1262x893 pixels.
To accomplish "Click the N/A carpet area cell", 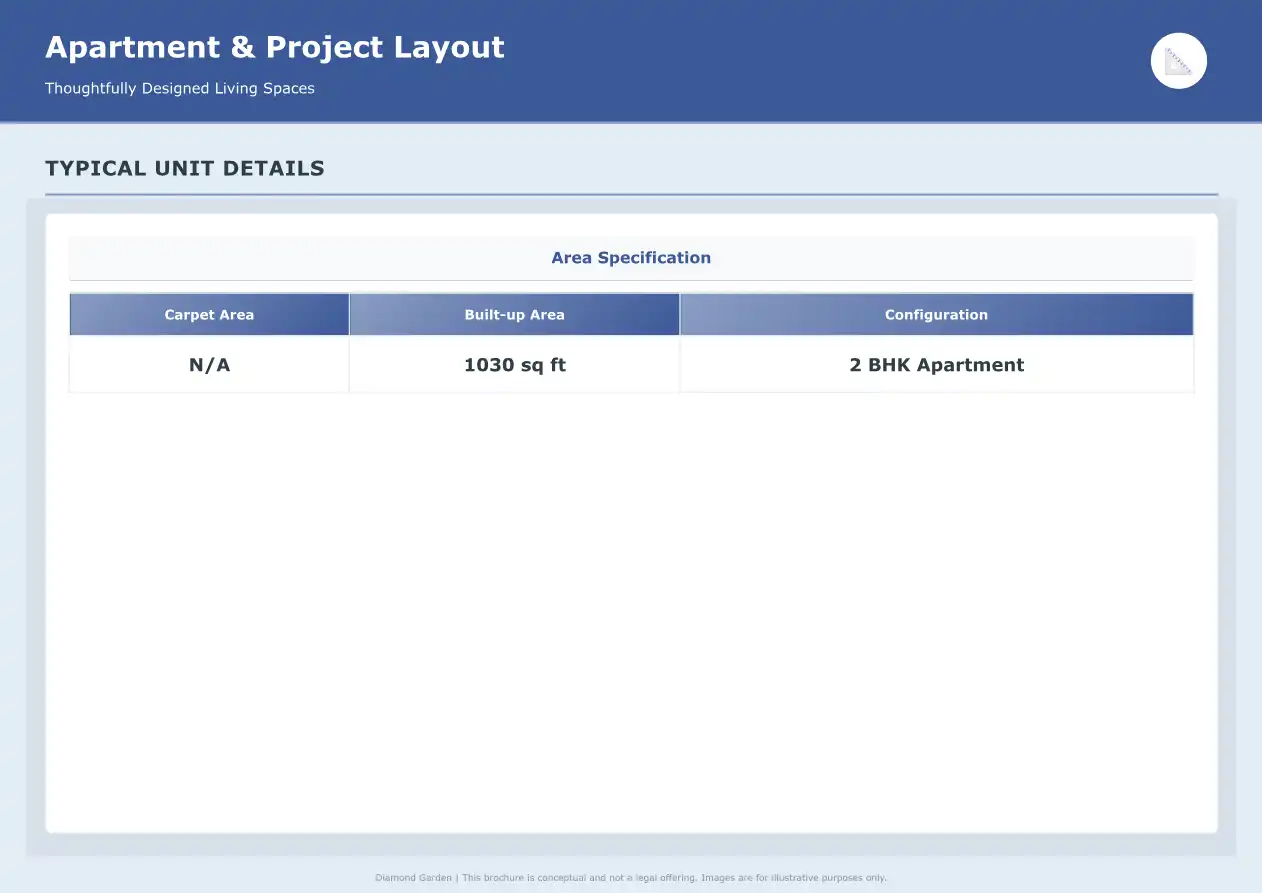I will tap(209, 365).
